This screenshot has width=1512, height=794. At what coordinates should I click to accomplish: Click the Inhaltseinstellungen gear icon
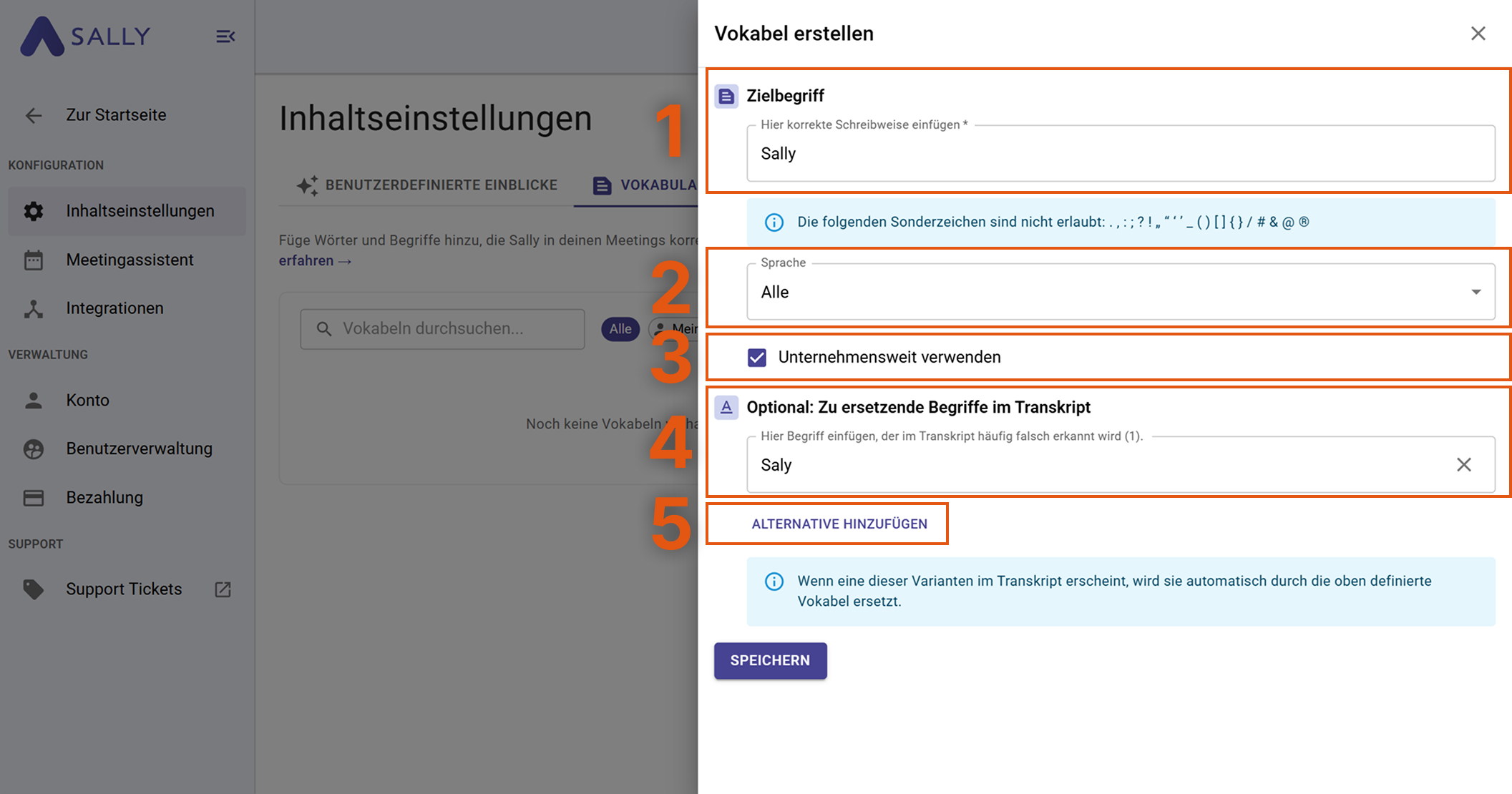[x=34, y=211]
